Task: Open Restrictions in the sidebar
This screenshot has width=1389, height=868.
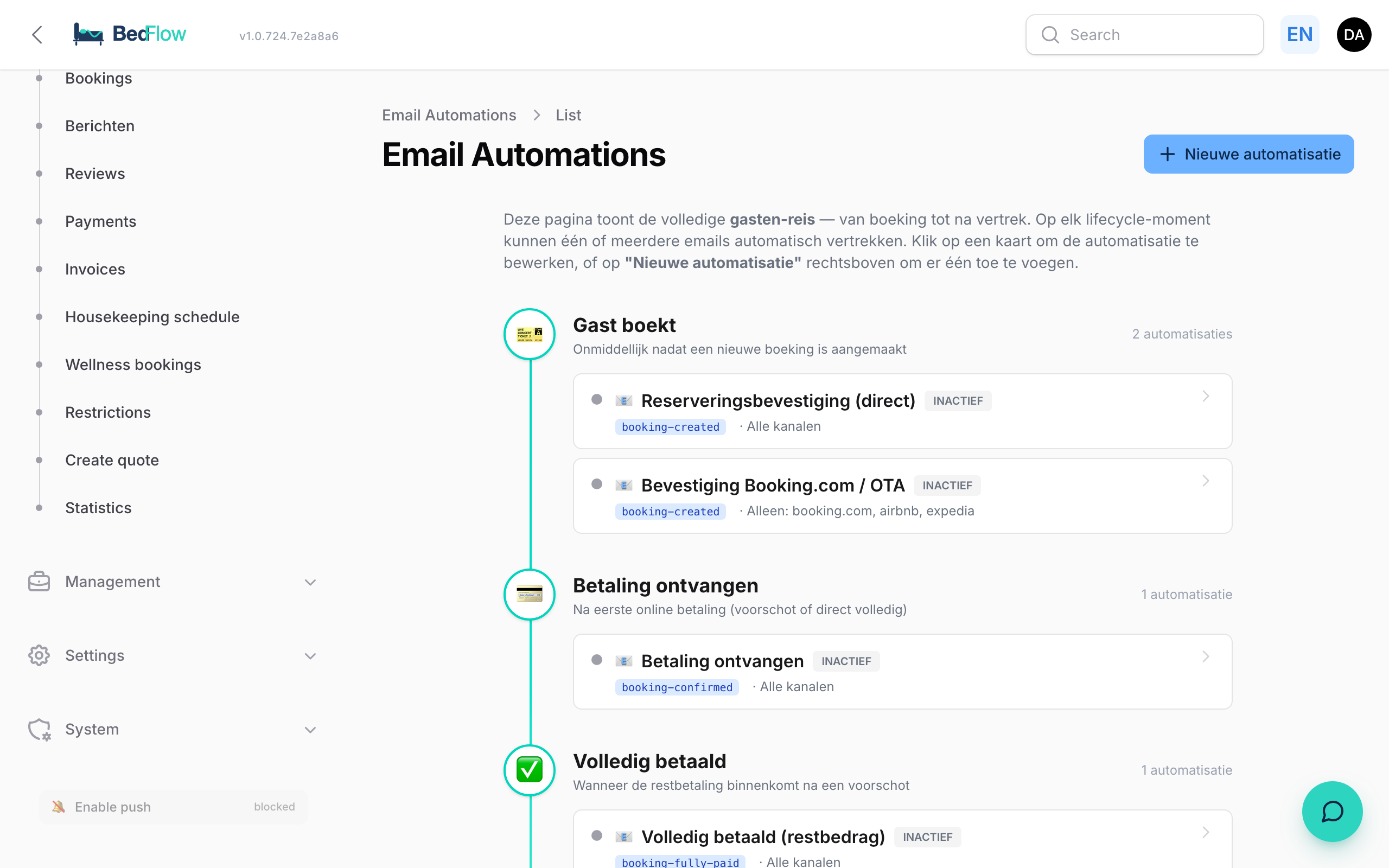Action: click(x=108, y=412)
